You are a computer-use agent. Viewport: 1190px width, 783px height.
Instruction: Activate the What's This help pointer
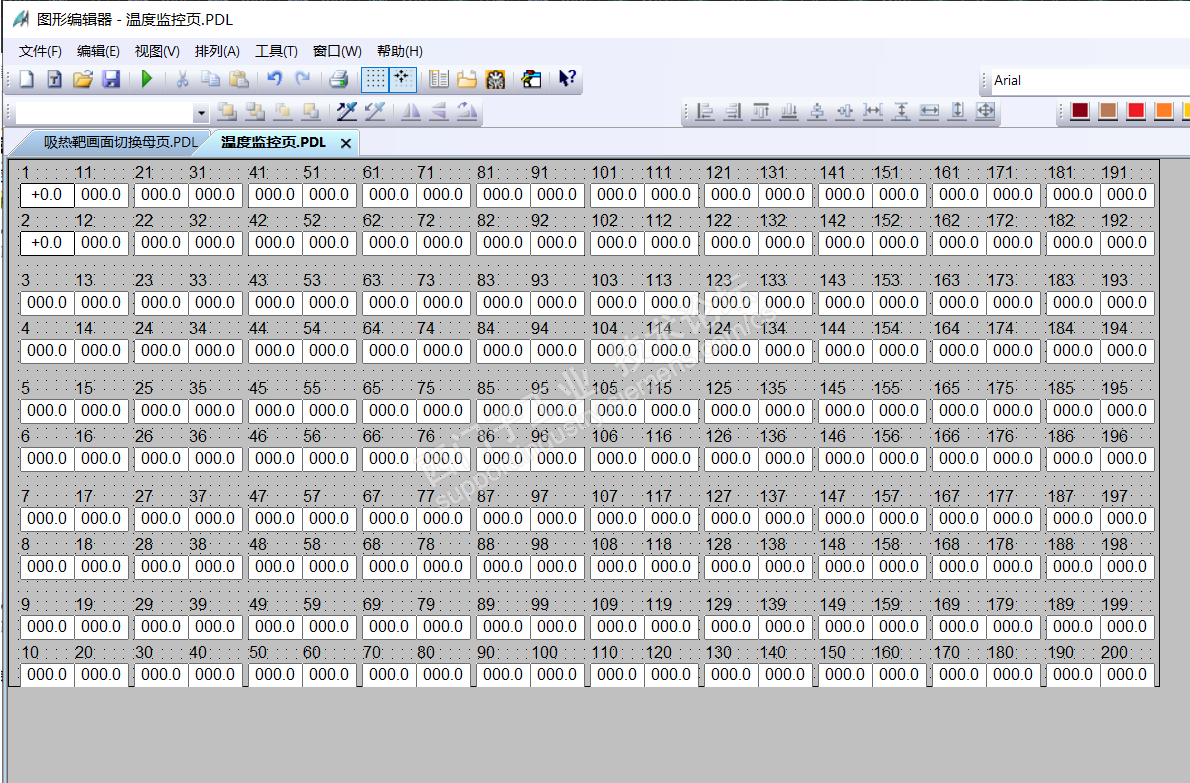click(x=567, y=79)
